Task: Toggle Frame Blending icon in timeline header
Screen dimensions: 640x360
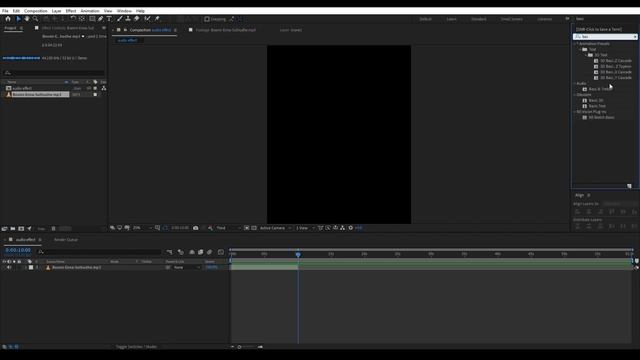Action: (200, 252)
